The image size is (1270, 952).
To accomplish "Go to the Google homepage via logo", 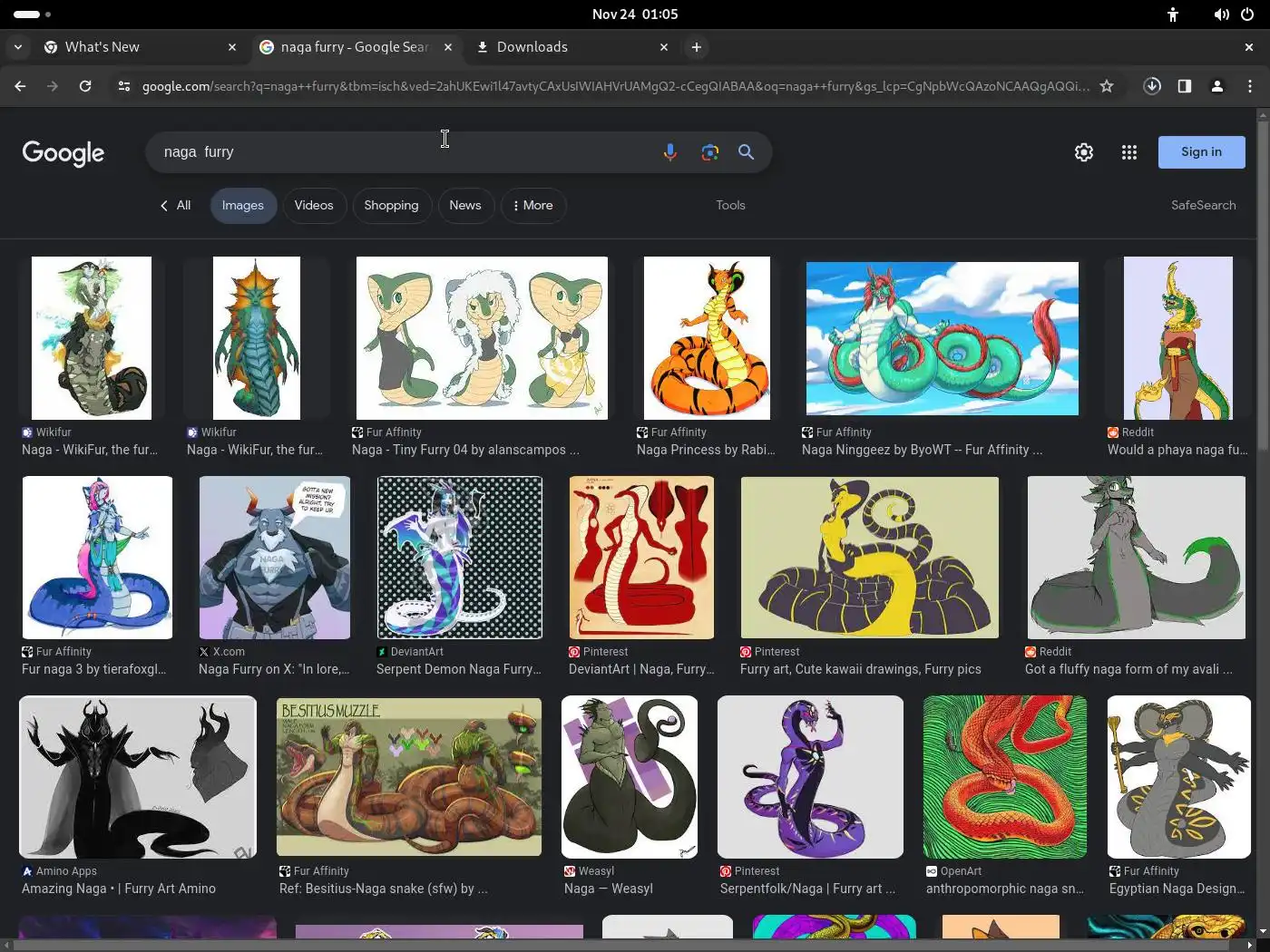I will coord(63,153).
